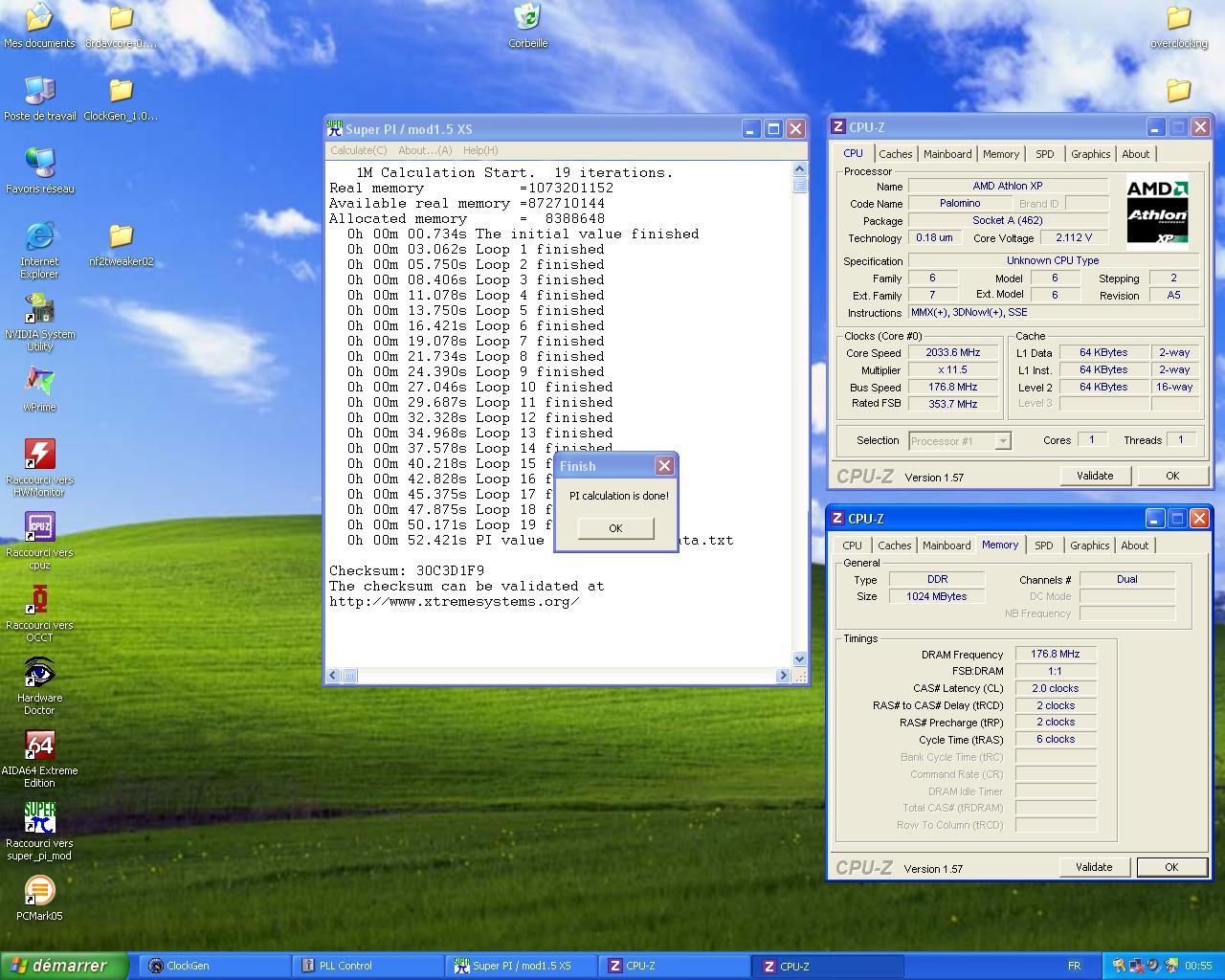Select SPD tab in upper CPU-Z window
Screen dimensions: 1225x980
(x=1045, y=154)
